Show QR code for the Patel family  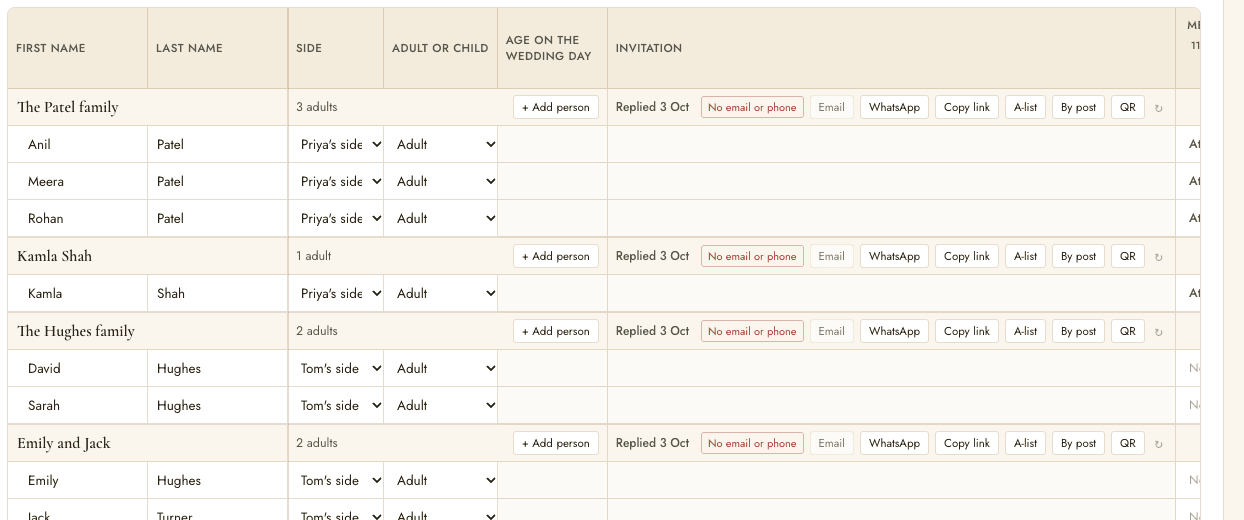1128,107
